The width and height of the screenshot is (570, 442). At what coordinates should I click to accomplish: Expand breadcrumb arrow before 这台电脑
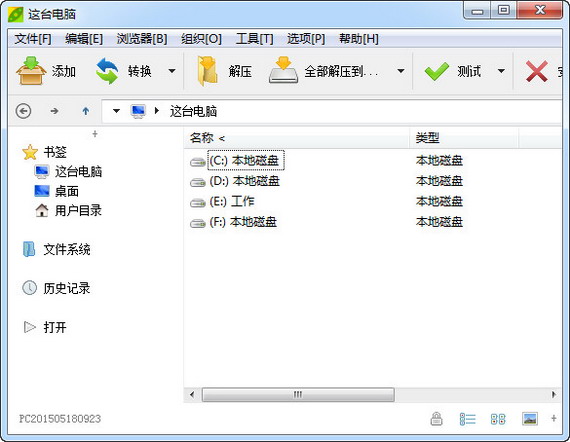(x=157, y=110)
